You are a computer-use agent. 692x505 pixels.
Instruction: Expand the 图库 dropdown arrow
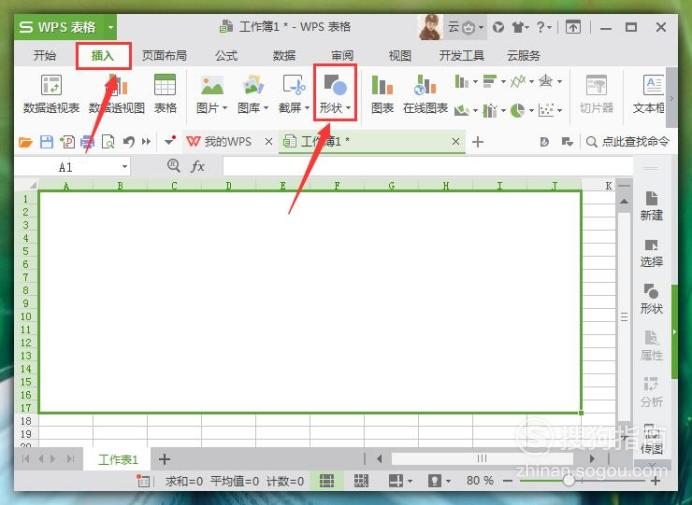(266, 108)
